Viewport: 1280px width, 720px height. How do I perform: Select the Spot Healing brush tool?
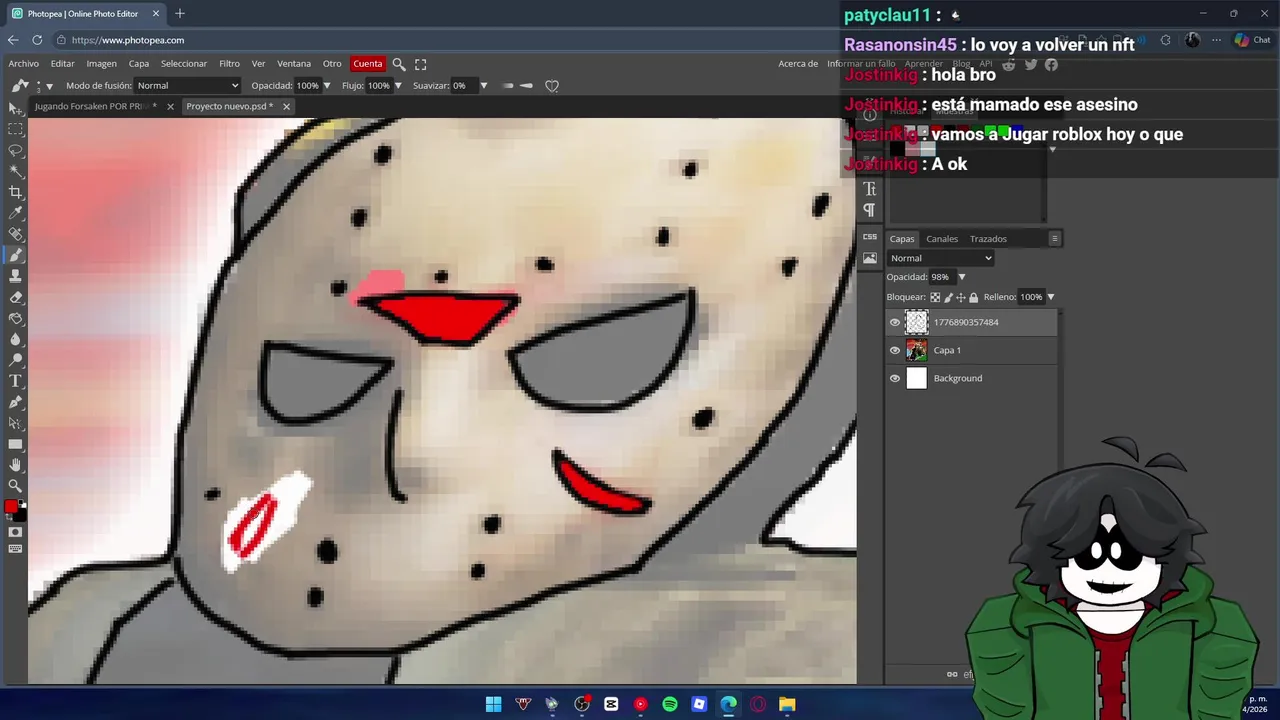15,234
